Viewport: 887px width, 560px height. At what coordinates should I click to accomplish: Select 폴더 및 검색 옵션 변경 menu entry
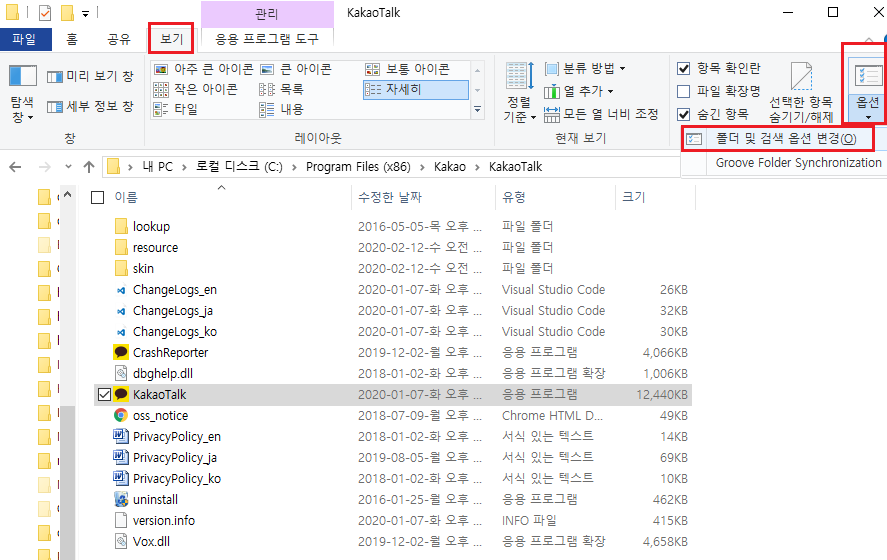pyautogui.click(x=778, y=139)
